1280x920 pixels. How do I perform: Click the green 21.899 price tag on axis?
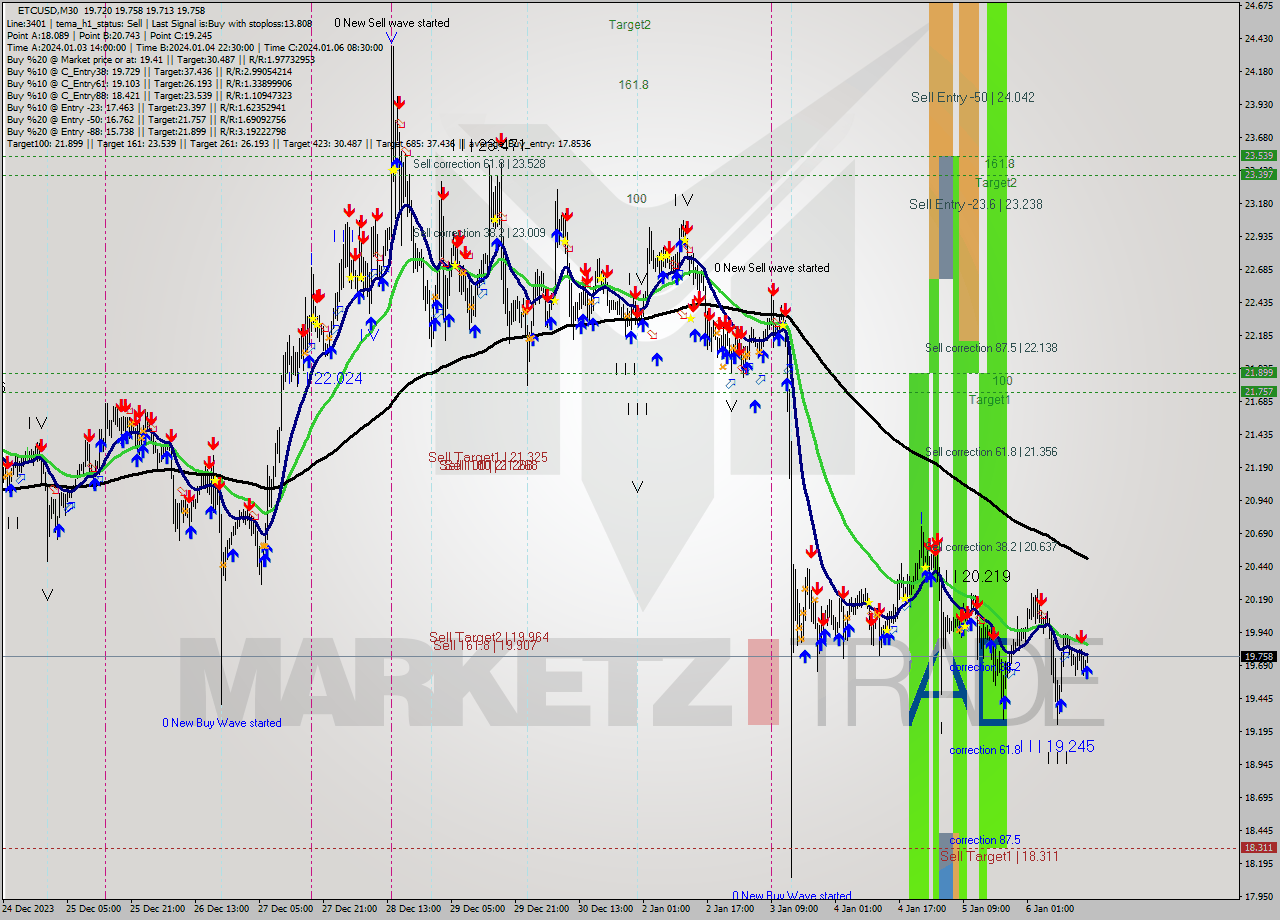point(1258,373)
